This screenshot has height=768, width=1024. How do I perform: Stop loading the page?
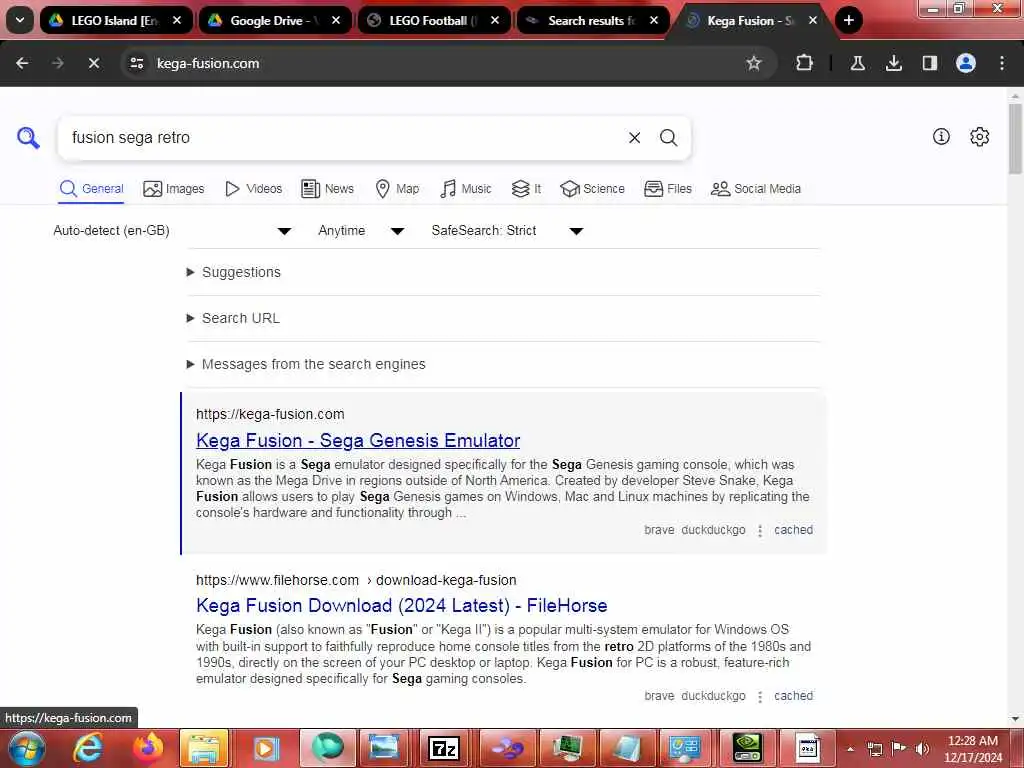pos(93,63)
